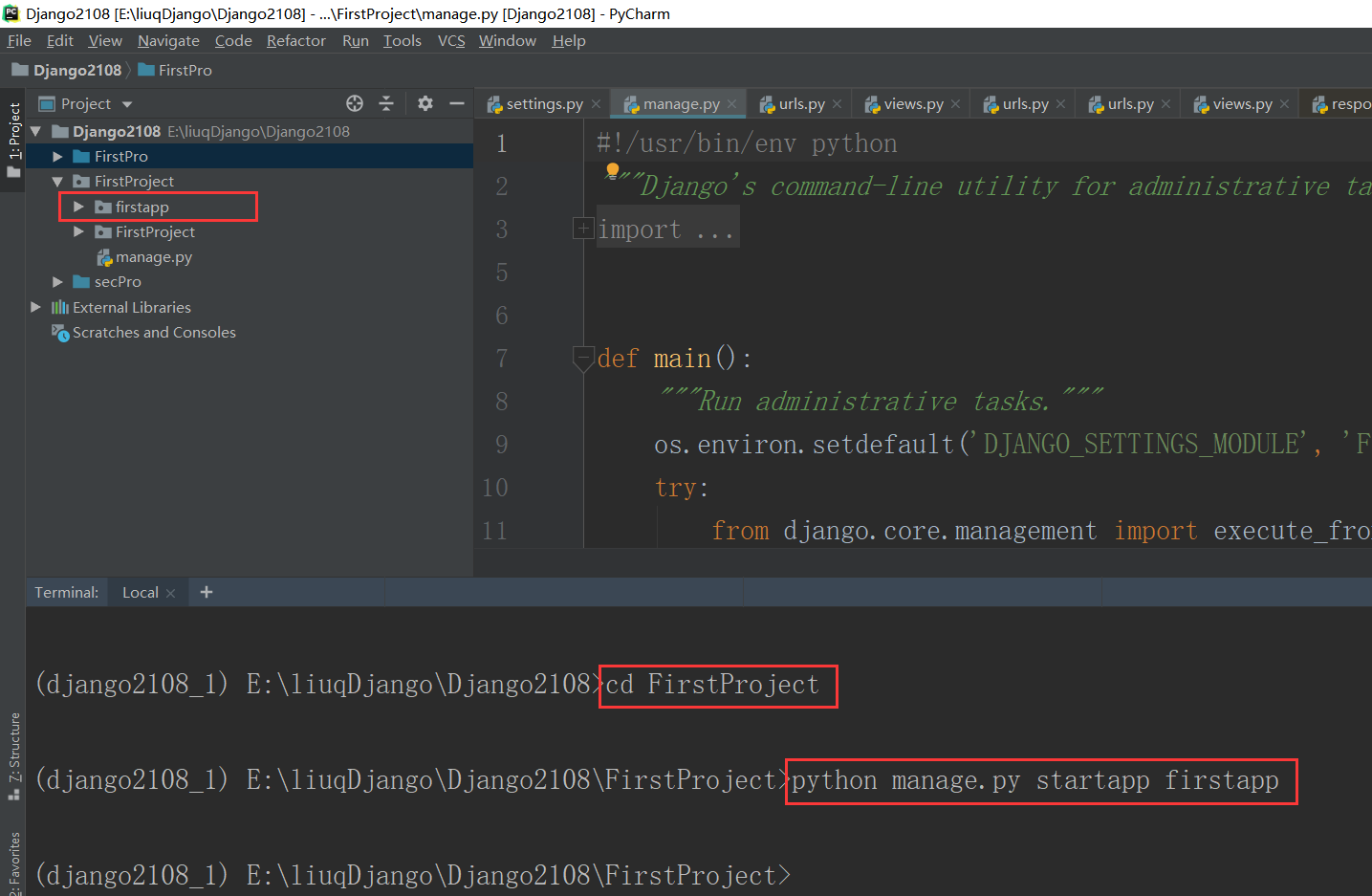
Task: Collapse the Django2108 root node
Action: [x=35, y=131]
